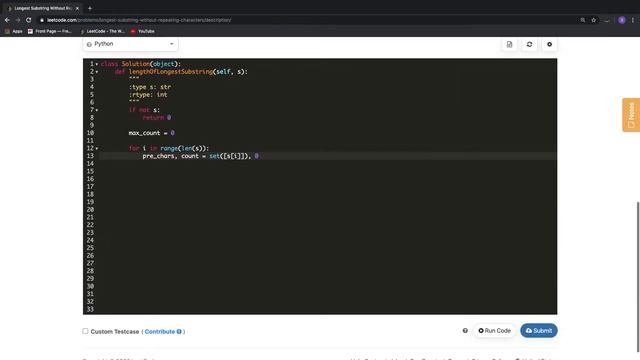Click the padlock site info icon
Image resolution: width=640 pixels, height=360 pixels.
click(42, 20)
